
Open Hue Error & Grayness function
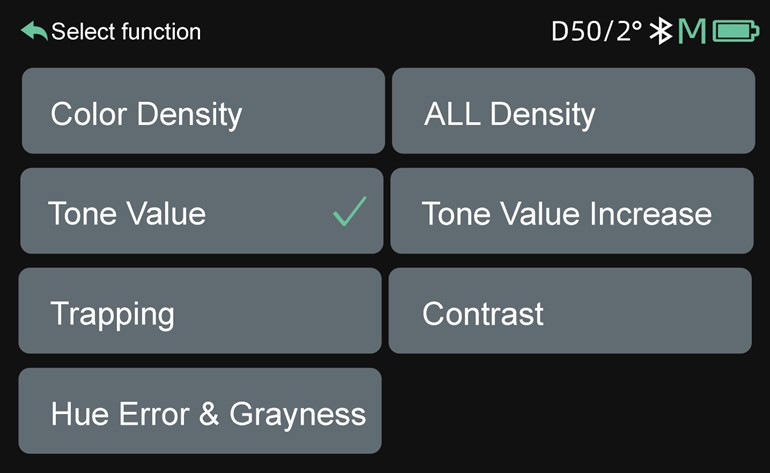point(200,411)
